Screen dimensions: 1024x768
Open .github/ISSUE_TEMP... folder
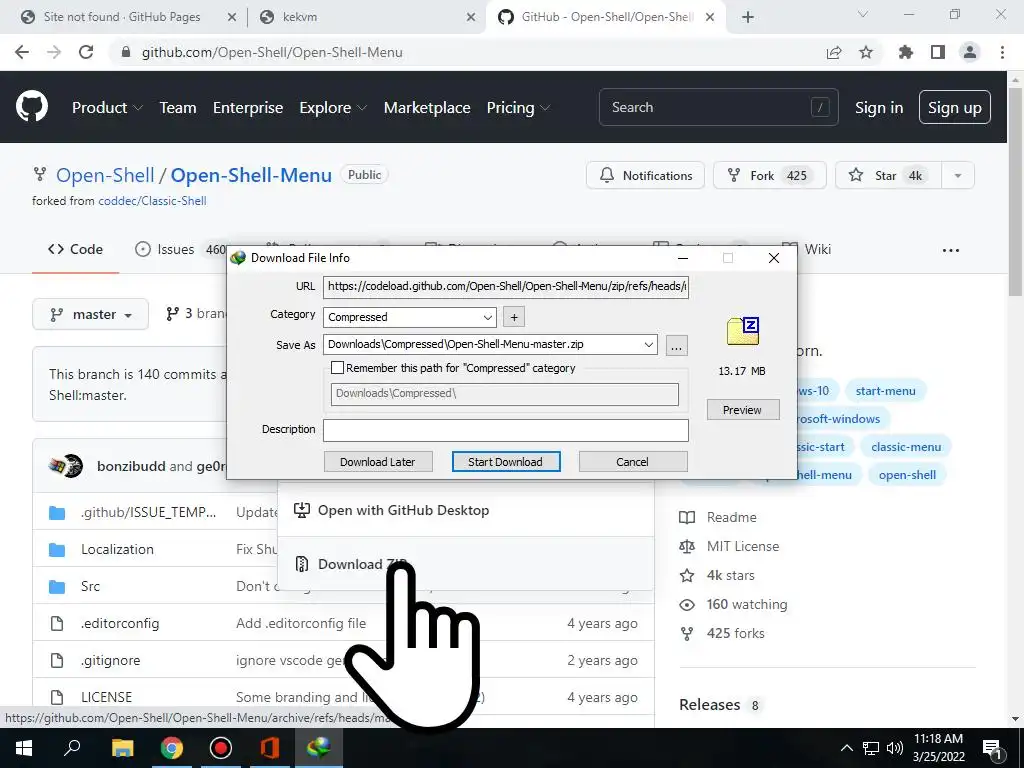148,512
